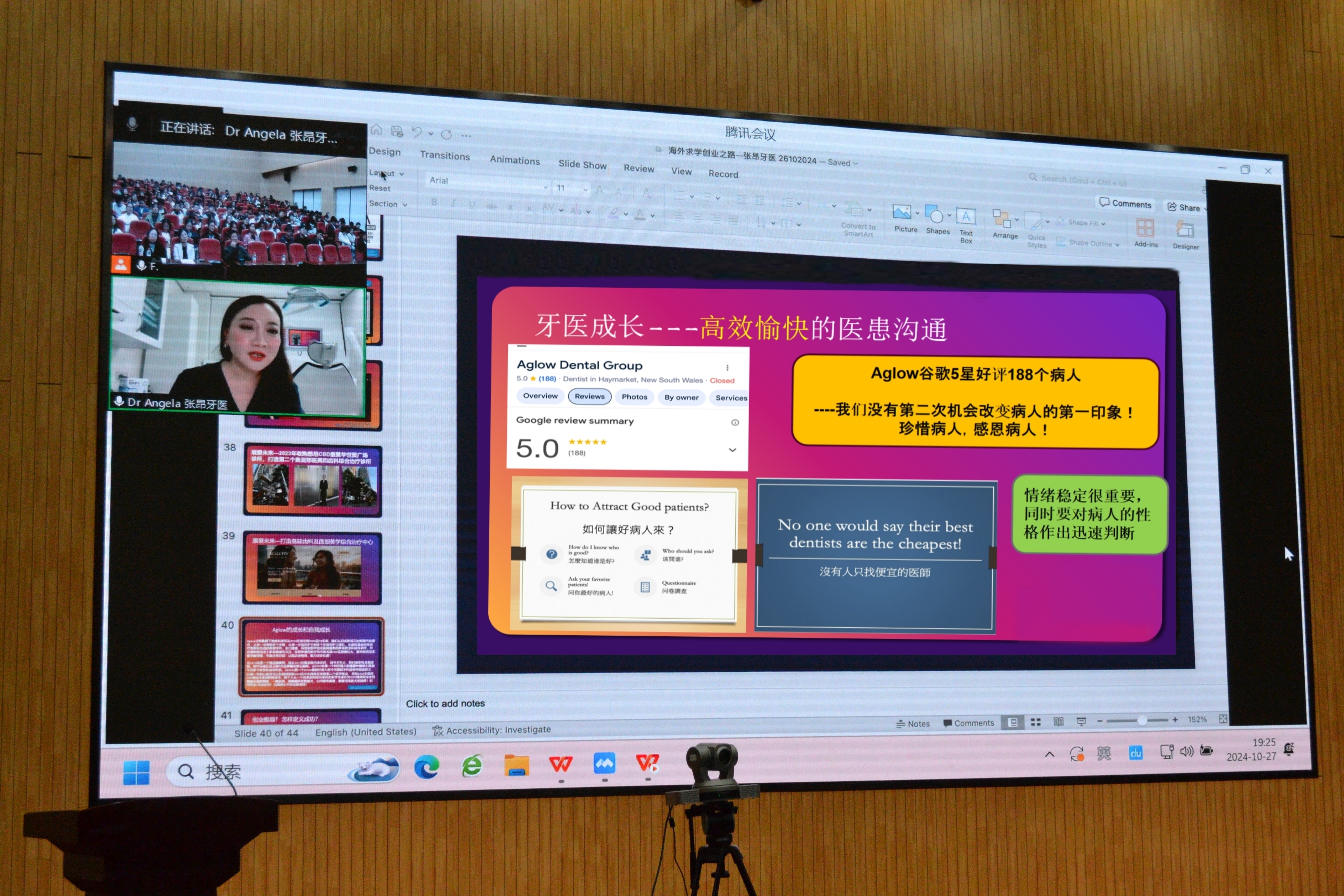
Task: Click the Reset button under Layout
Action: [x=379, y=188]
